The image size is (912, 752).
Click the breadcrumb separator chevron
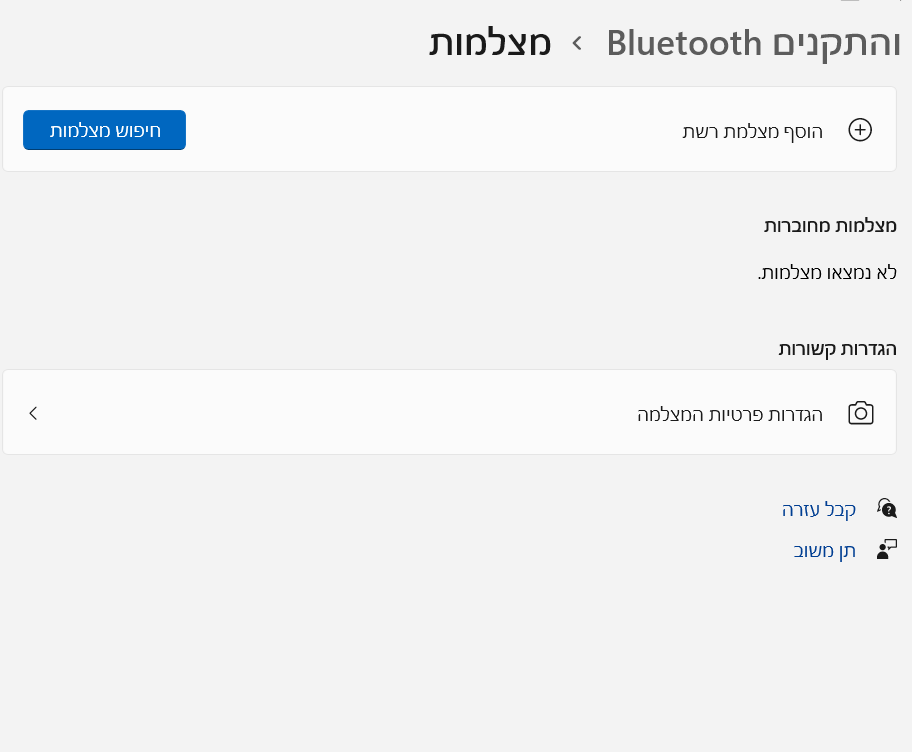pos(577,44)
